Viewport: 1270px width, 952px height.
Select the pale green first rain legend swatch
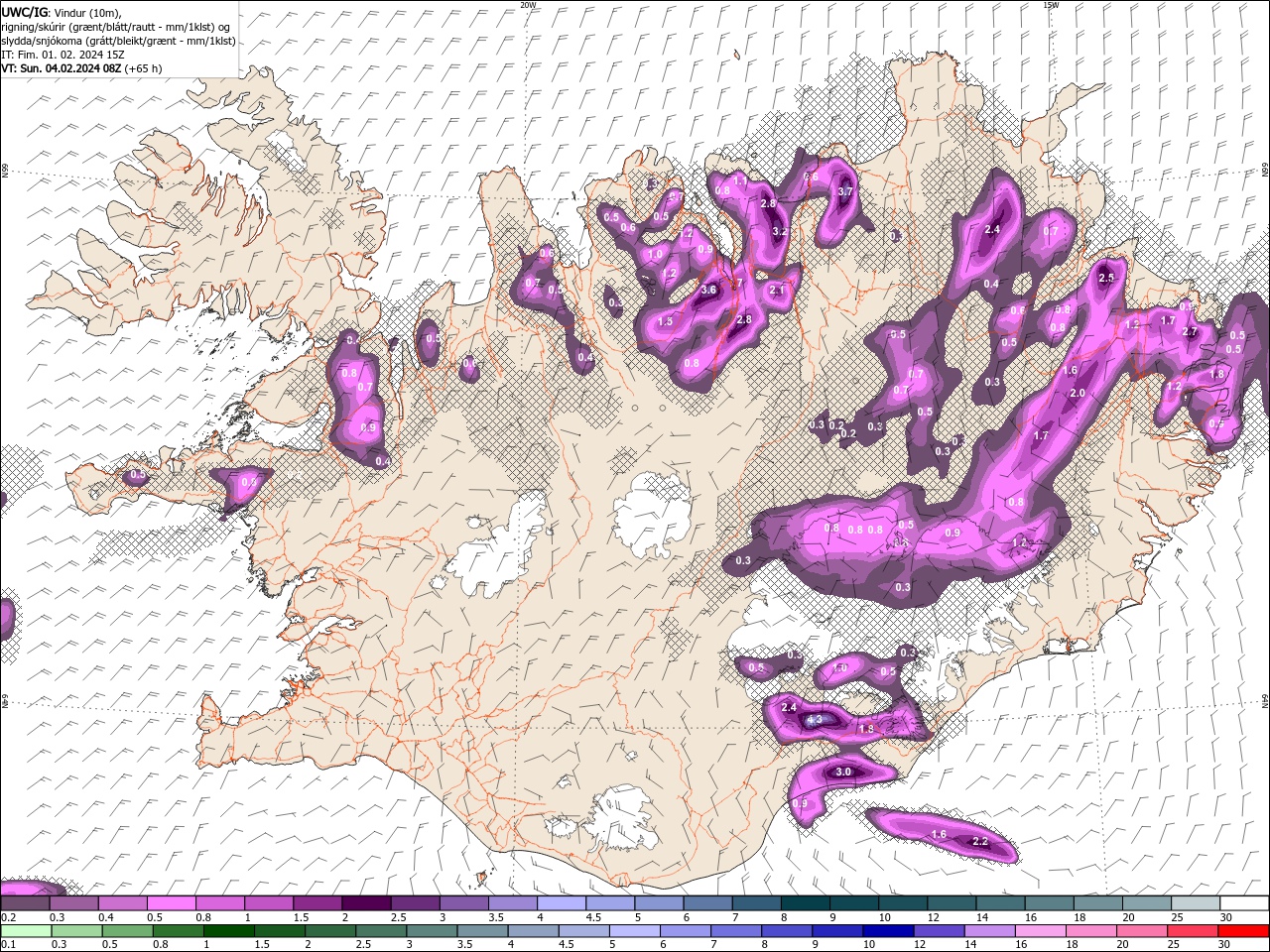(x=25, y=931)
